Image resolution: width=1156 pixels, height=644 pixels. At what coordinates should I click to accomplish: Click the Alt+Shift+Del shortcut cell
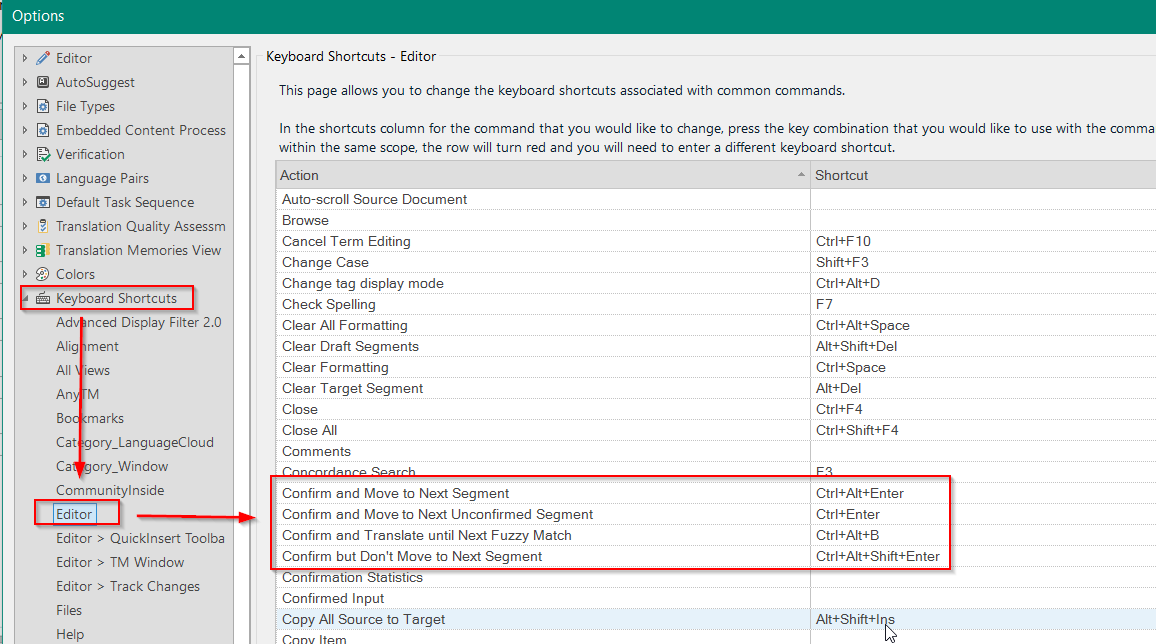point(983,346)
